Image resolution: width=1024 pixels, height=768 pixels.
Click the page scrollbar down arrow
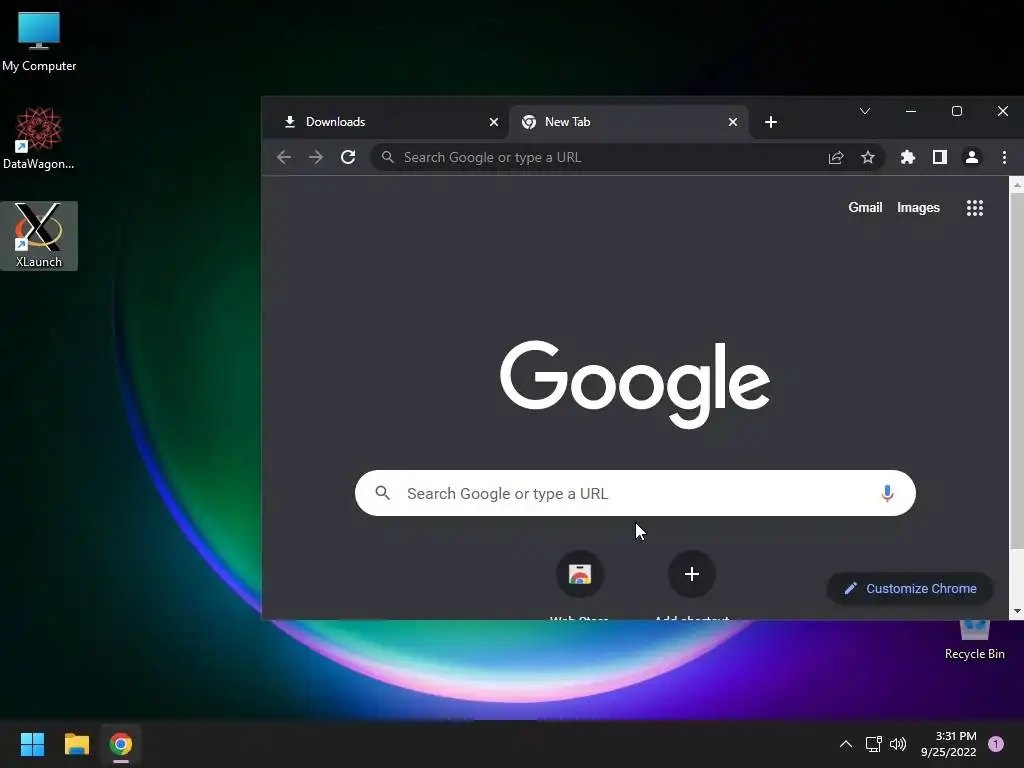pos(1017,612)
